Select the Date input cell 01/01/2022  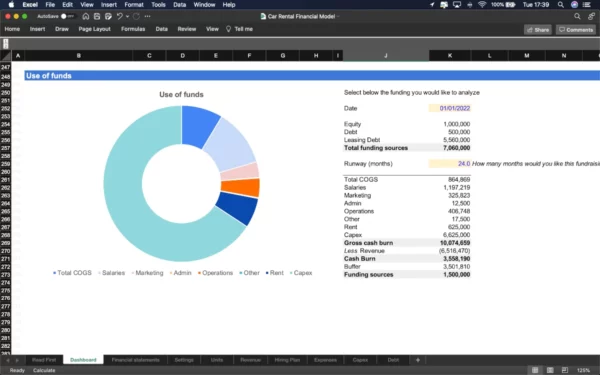click(x=450, y=108)
